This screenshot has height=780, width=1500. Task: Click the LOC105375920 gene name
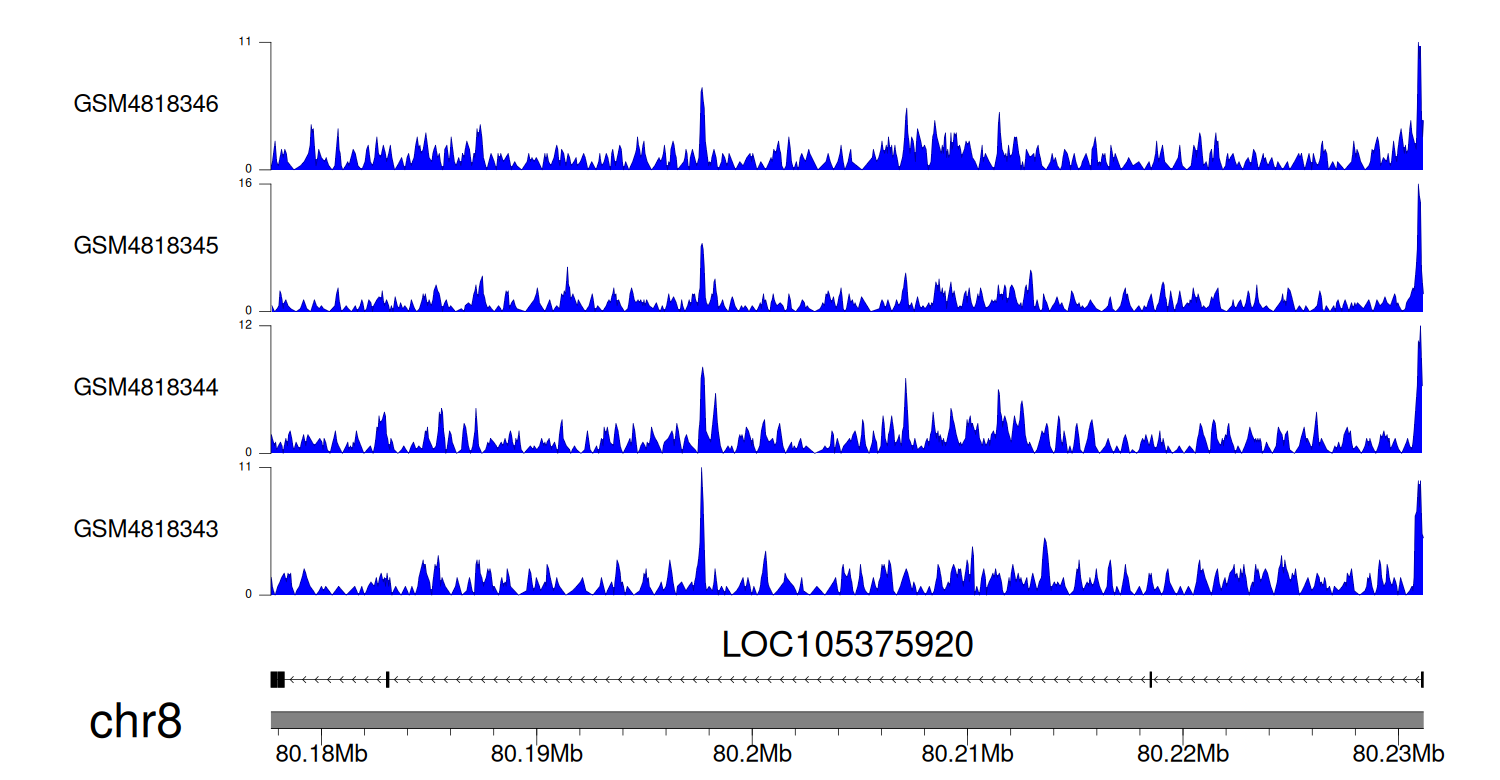(847, 645)
